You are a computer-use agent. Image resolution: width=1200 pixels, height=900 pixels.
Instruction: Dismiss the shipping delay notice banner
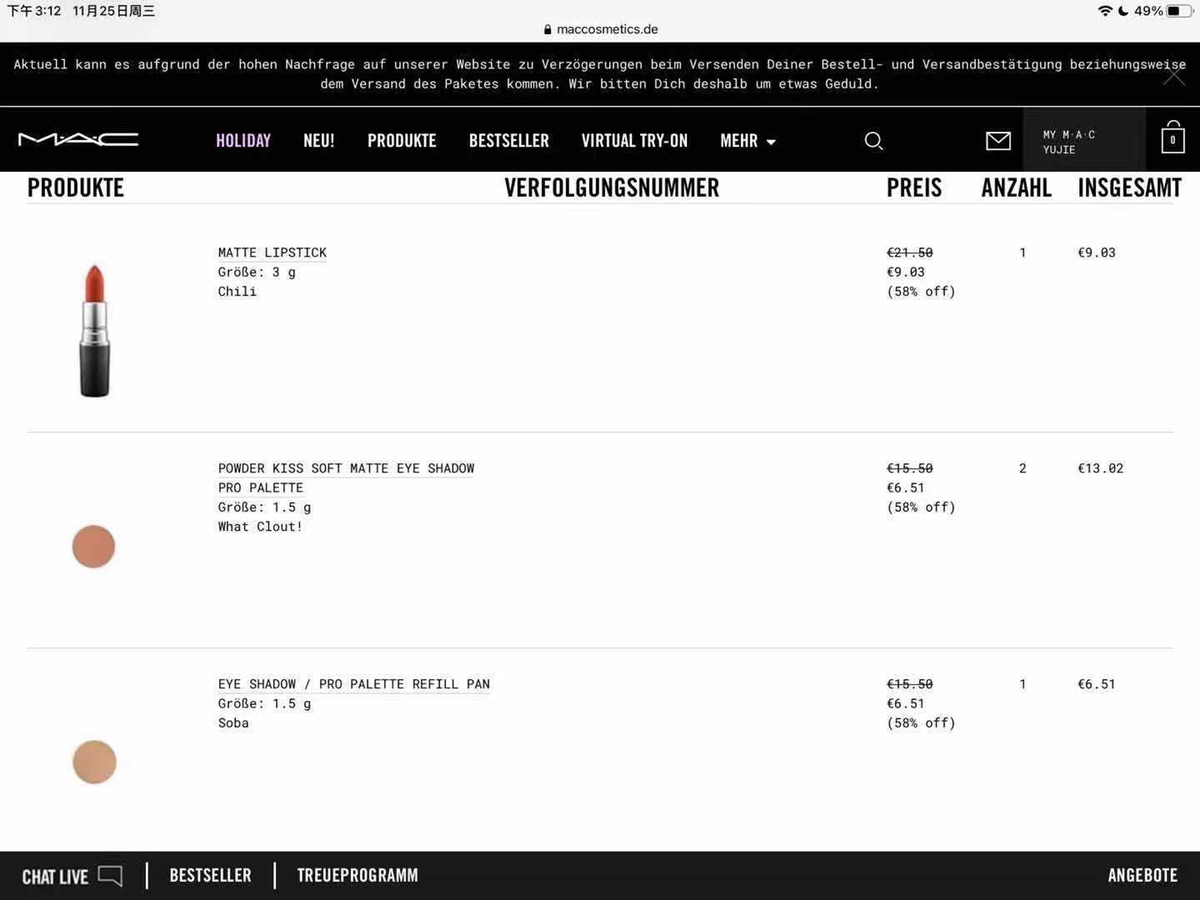click(x=1174, y=75)
